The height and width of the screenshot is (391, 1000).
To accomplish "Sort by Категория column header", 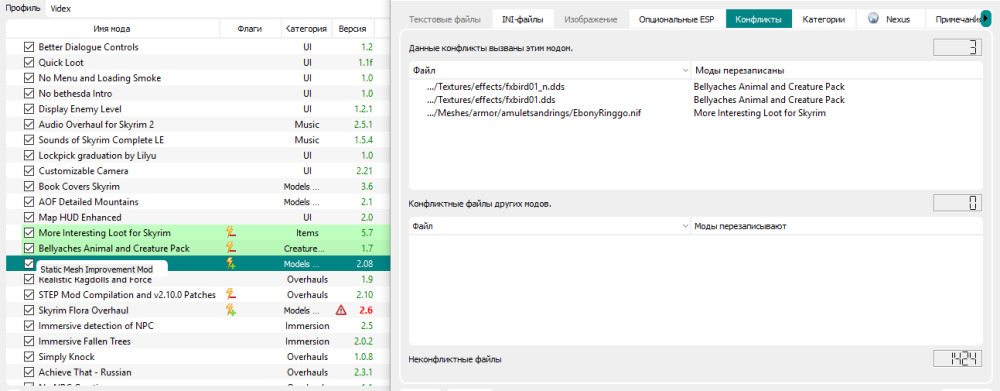I will [307, 29].
